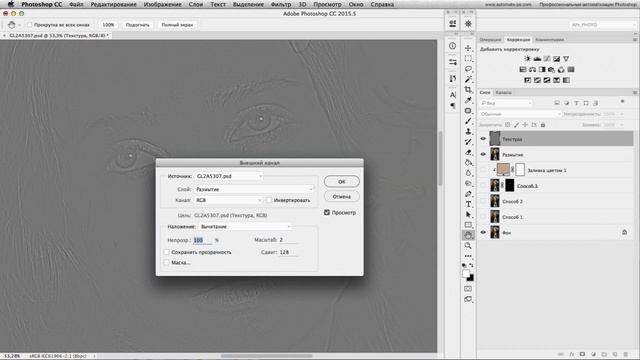Add Vibrance adjustment triangle icon
Viewport: 640px width, 360px height.
tap(566, 59)
